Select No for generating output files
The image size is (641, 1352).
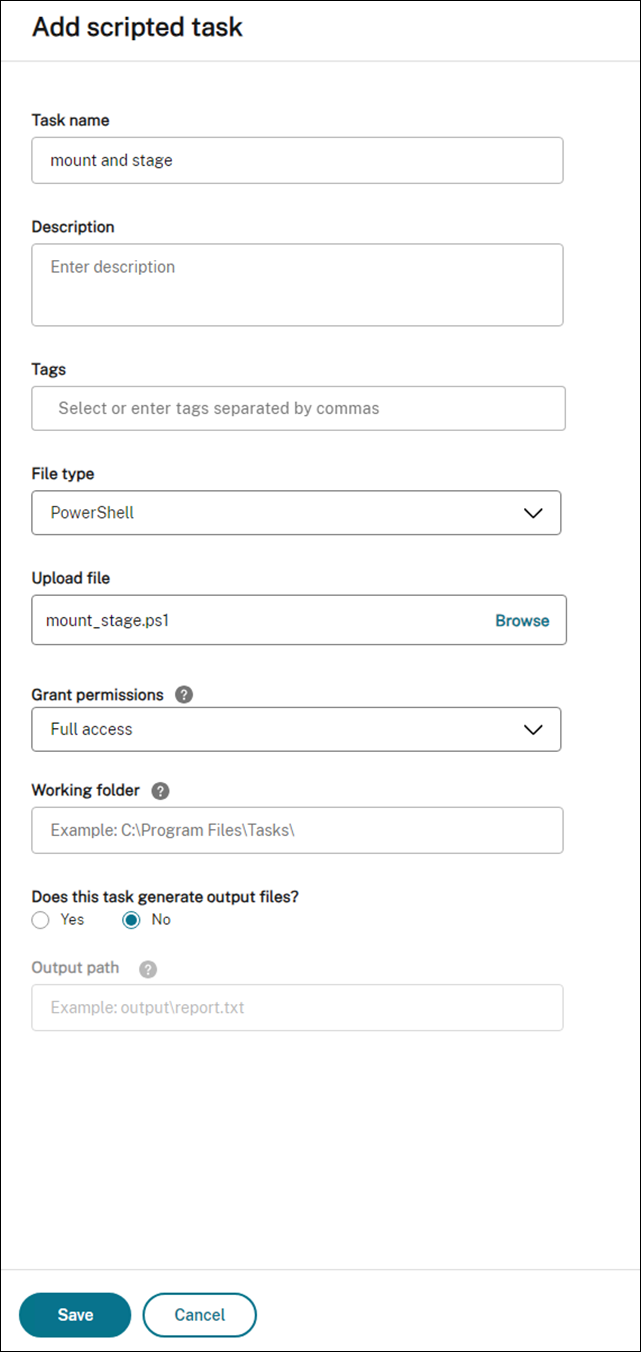131,920
